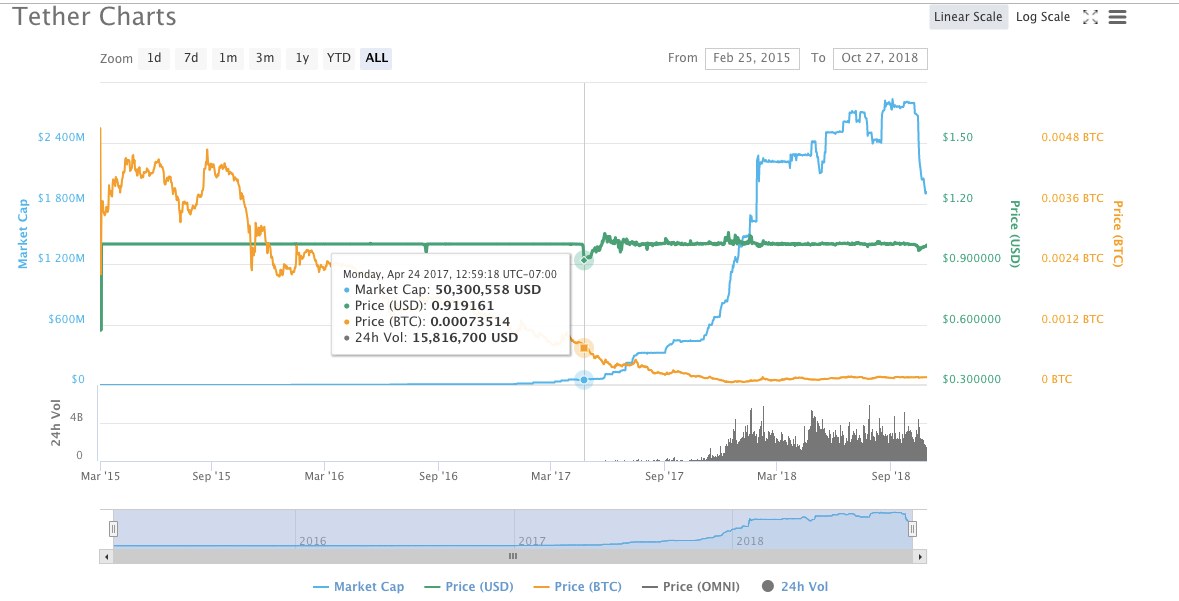
Task: Click the fullscreen expand icon
Action: coord(1091,17)
